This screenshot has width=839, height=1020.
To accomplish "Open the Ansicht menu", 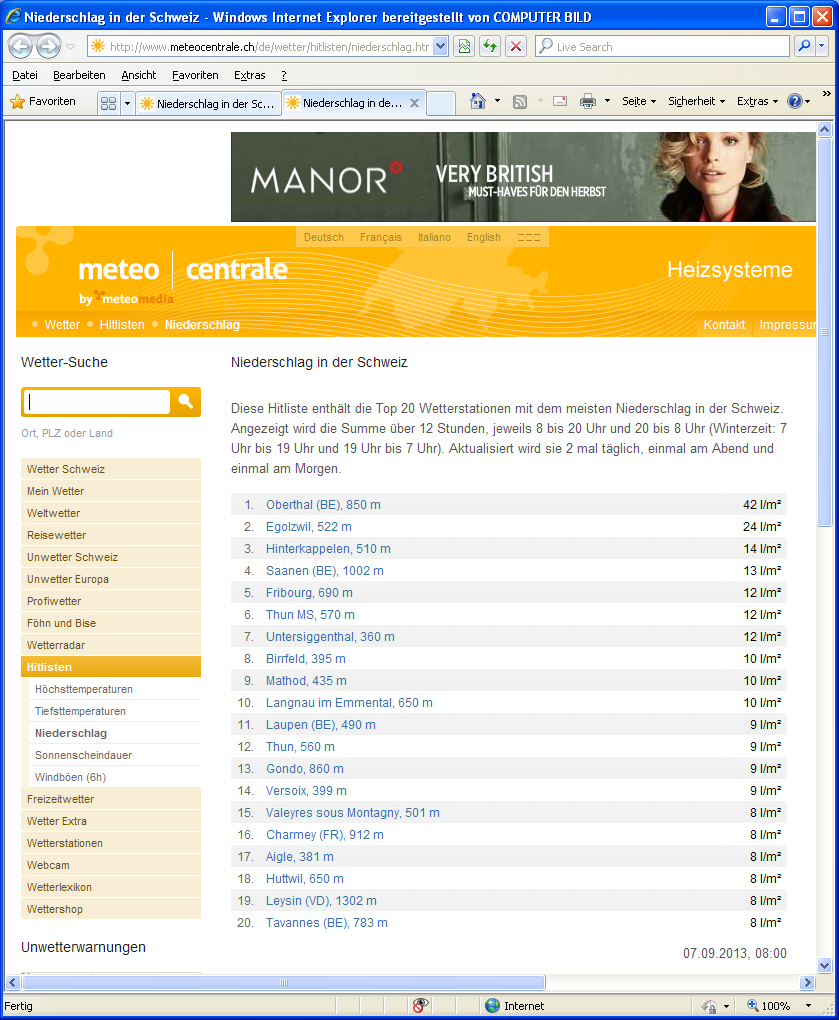I will click(x=139, y=75).
